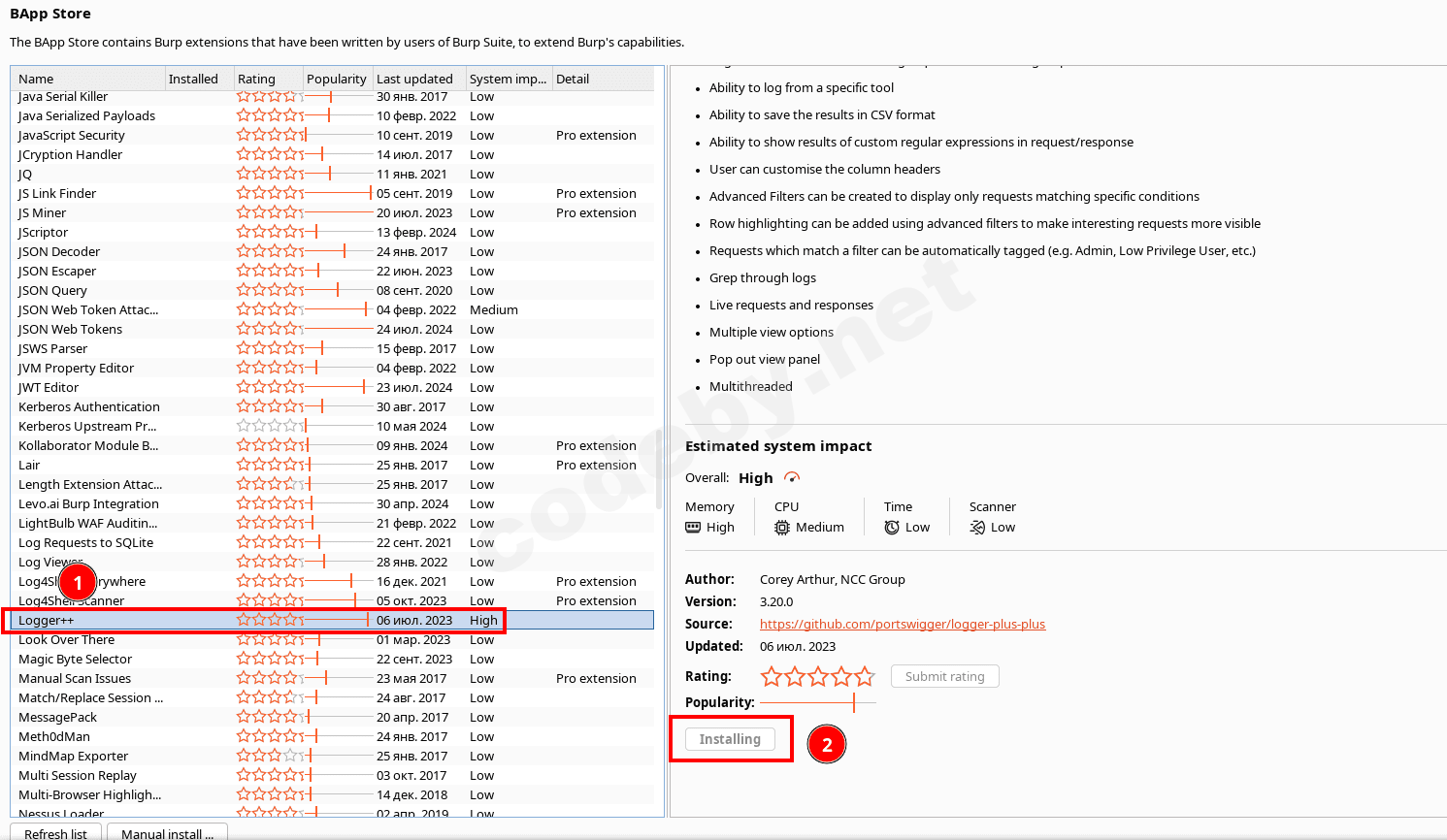Sort extensions by the Name column
Screen dimensions: 1447x840
pos(88,79)
